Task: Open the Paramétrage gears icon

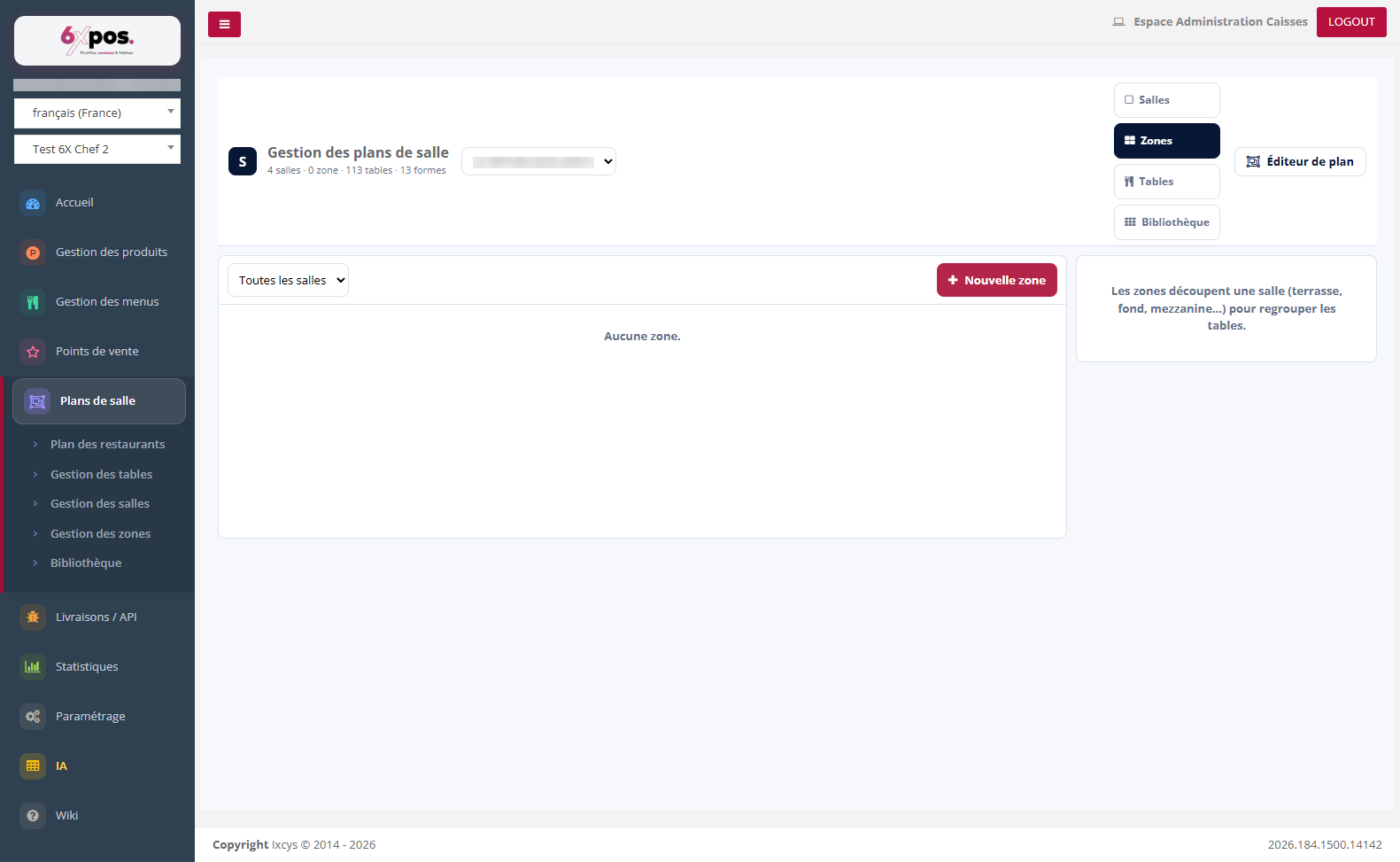Action: pos(33,717)
